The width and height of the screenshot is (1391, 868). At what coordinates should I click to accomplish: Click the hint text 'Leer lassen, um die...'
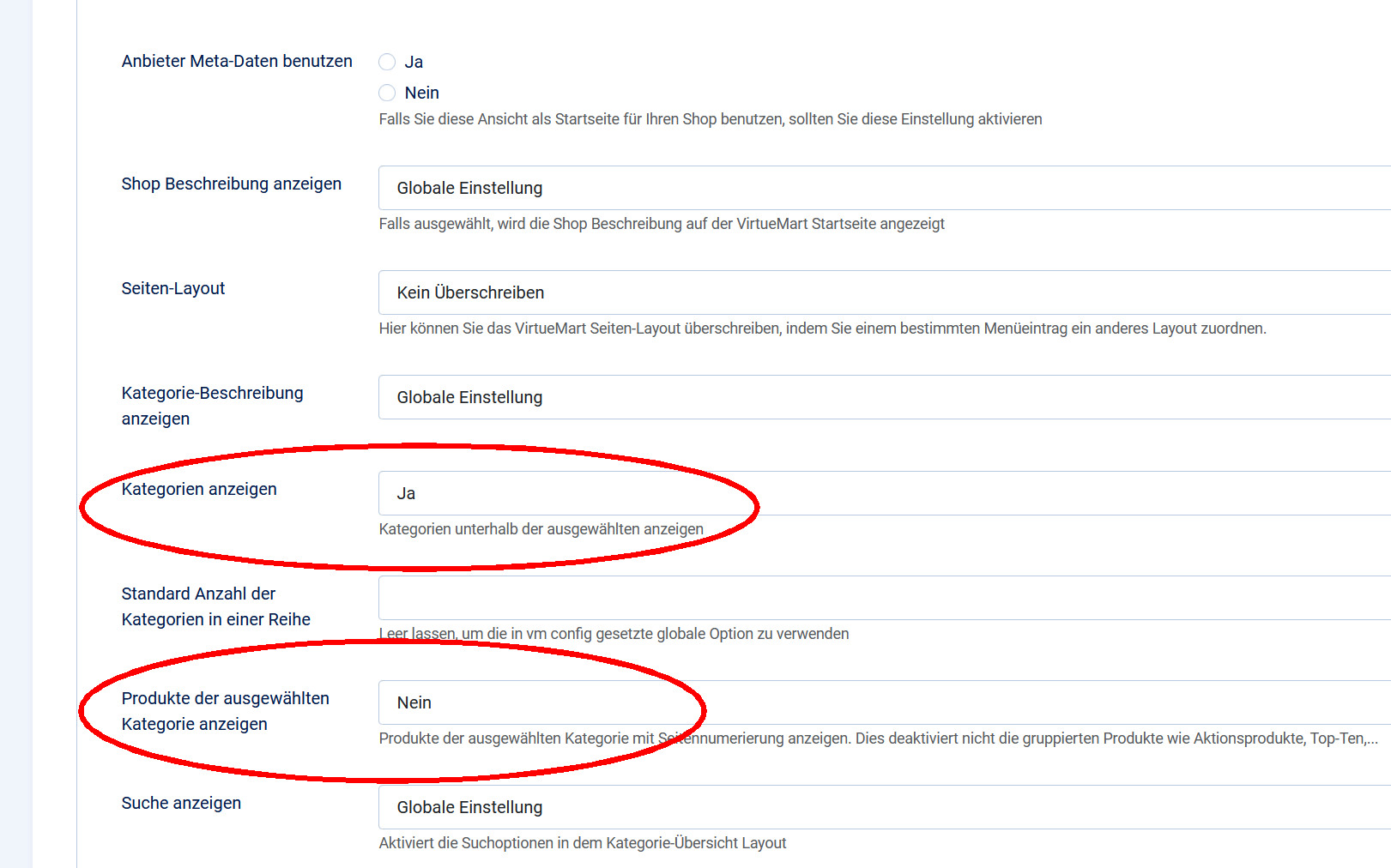(614, 634)
